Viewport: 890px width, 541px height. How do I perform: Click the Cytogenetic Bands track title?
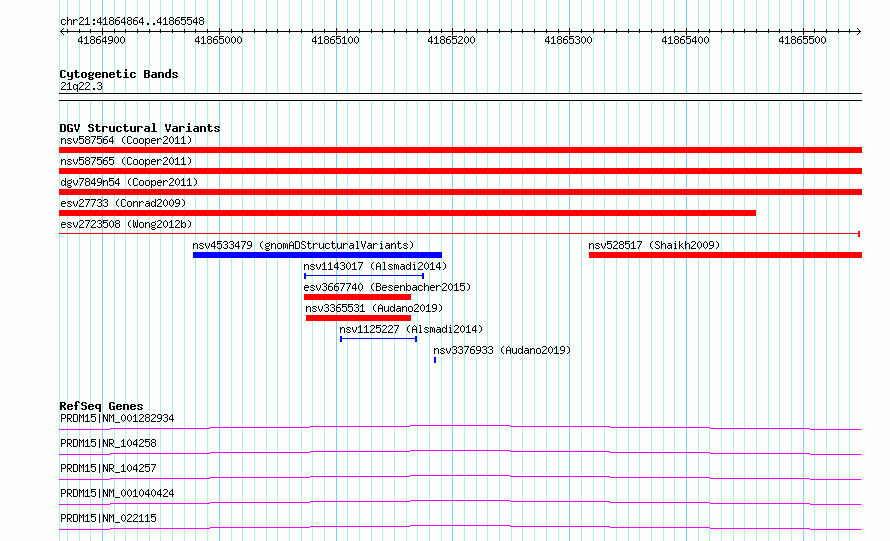tap(119, 74)
